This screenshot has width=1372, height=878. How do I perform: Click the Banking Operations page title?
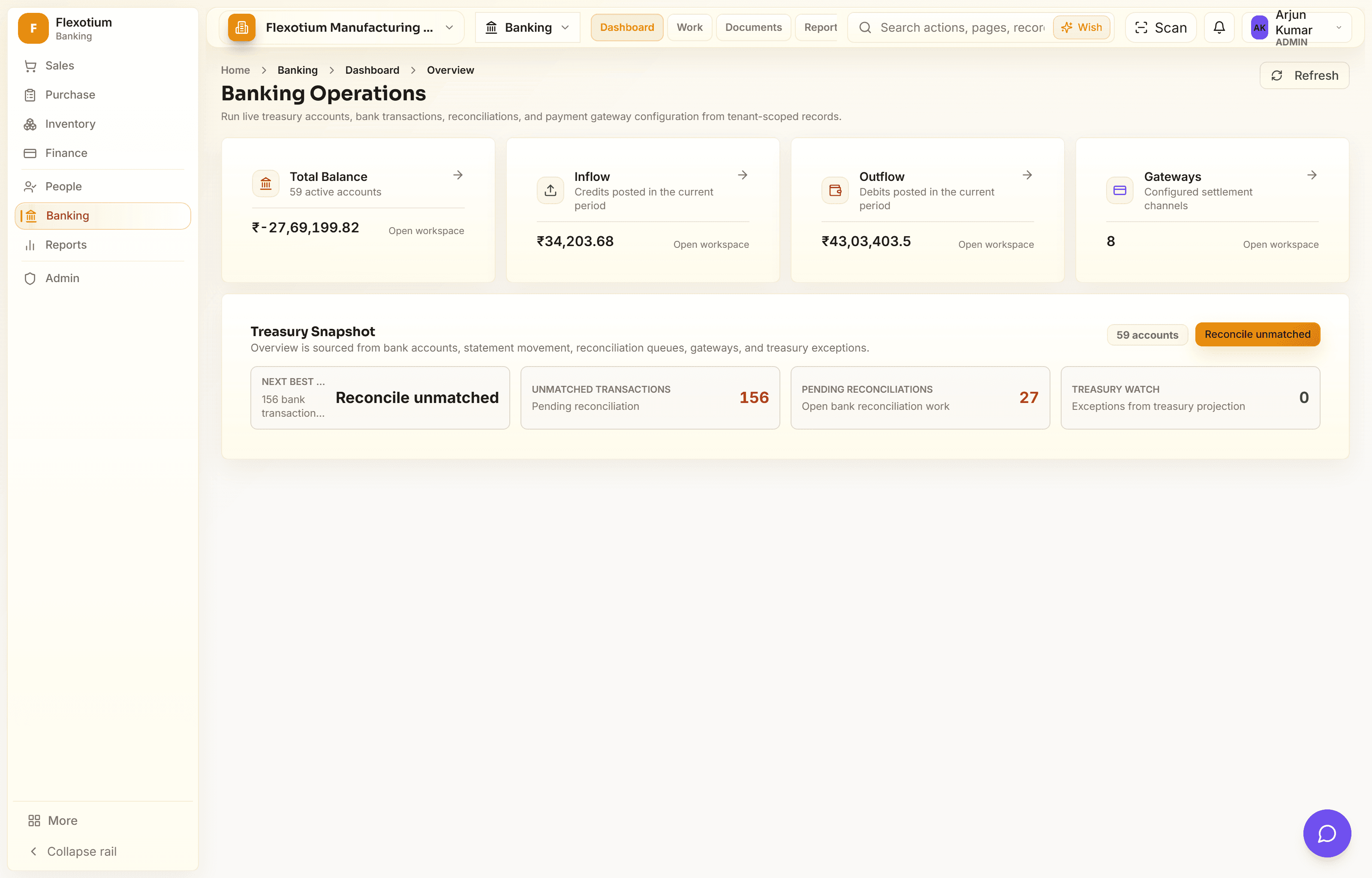click(323, 93)
